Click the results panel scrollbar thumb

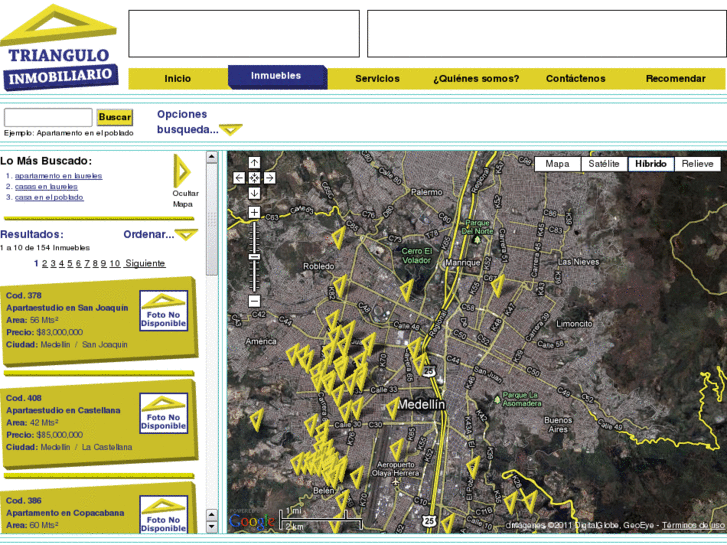(211, 218)
